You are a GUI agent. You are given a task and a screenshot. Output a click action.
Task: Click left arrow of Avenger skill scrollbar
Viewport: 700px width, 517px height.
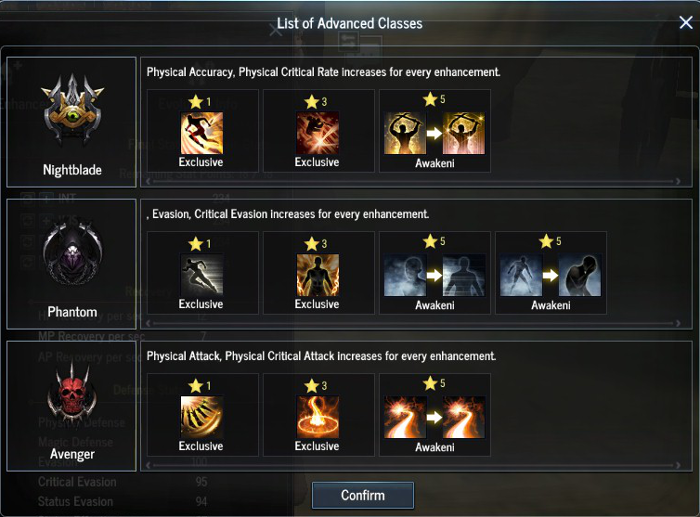tap(149, 465)
